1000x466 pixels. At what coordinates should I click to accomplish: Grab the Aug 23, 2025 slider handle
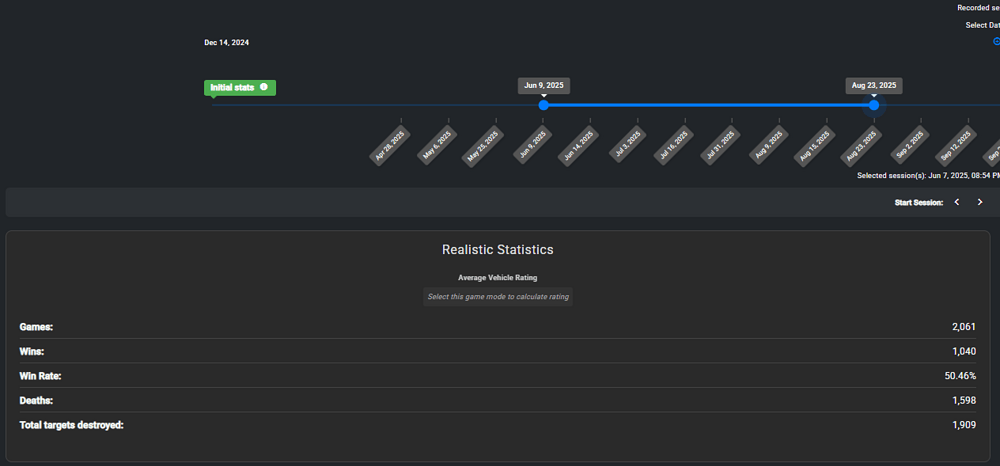[874, 105]
